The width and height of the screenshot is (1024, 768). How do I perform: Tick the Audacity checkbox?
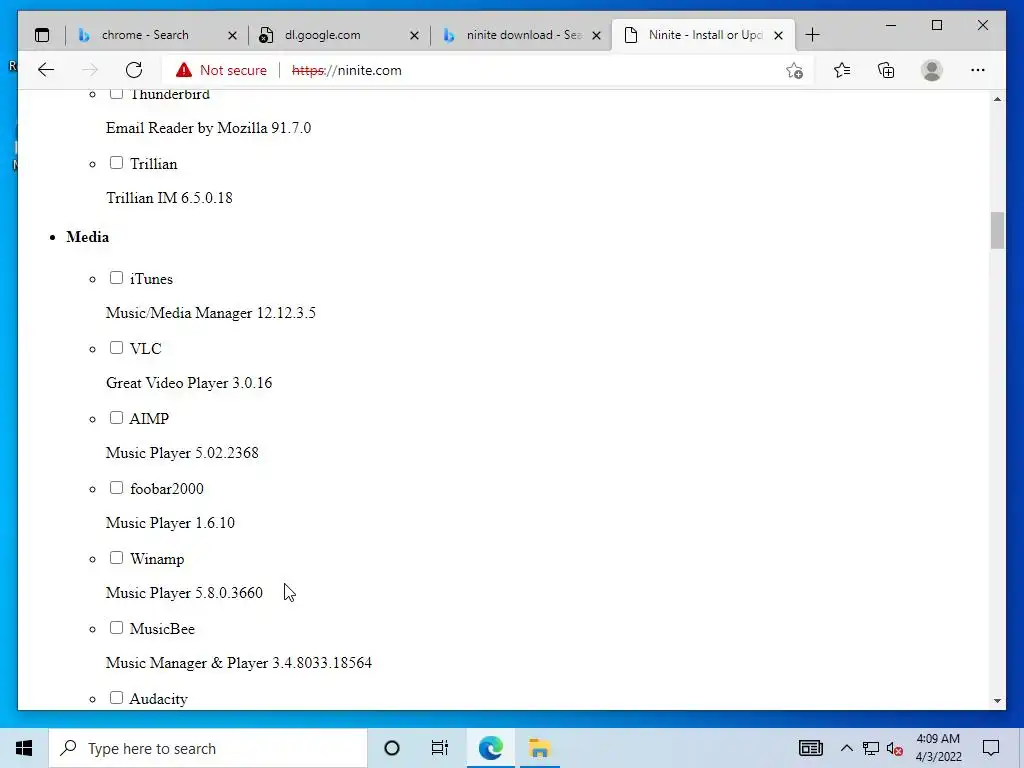[x=116, y=697]
